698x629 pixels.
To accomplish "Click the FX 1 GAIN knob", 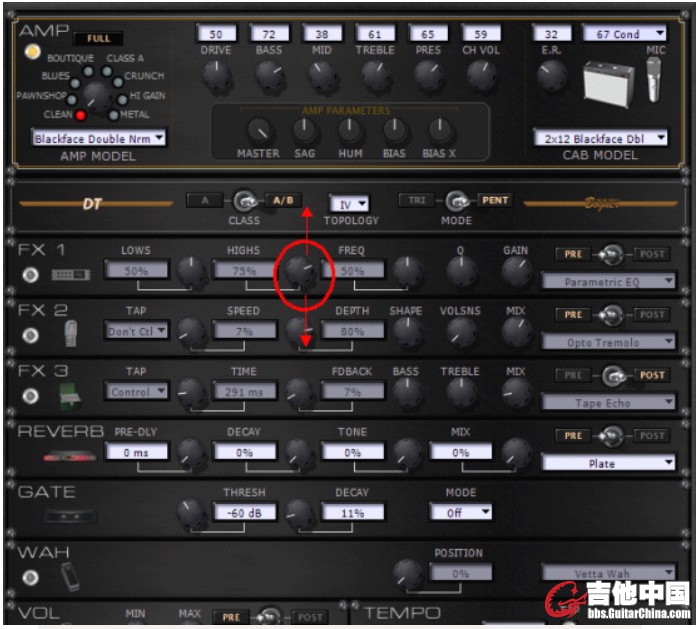I will coord(516,271).
